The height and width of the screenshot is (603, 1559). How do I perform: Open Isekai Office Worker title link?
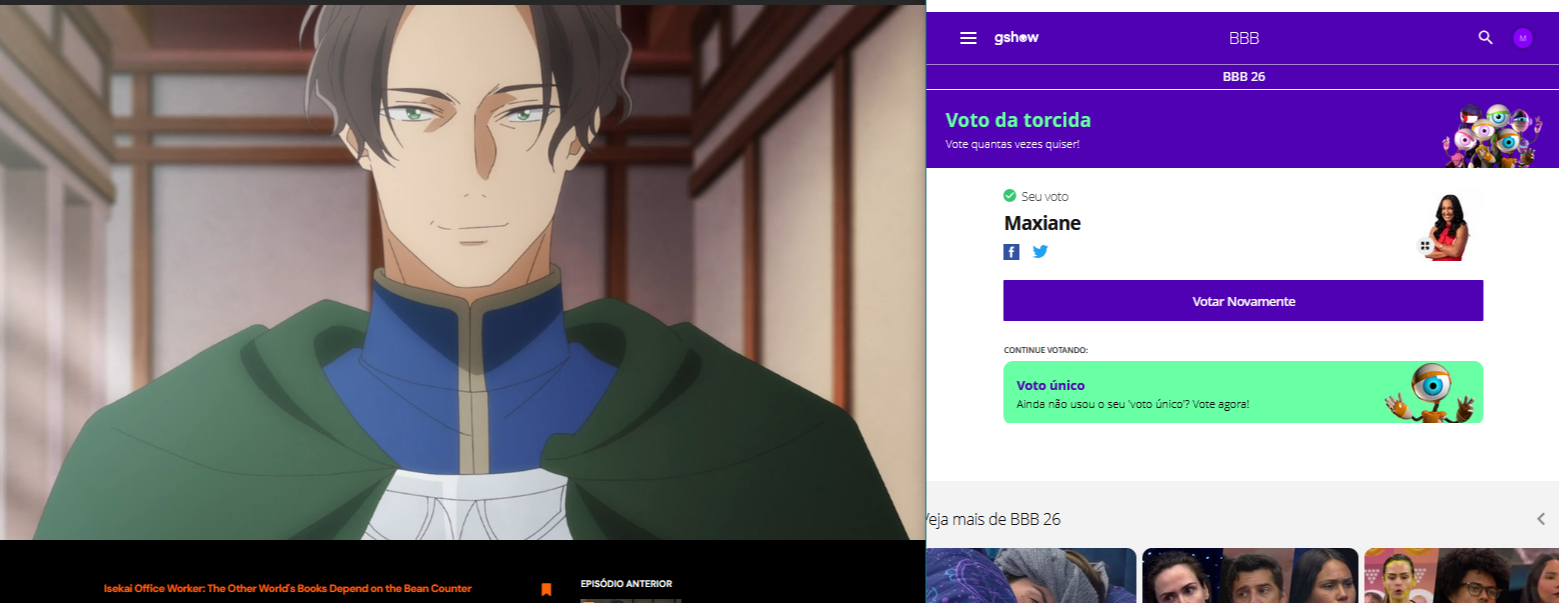pyautogui.click(x=288, y=589)
